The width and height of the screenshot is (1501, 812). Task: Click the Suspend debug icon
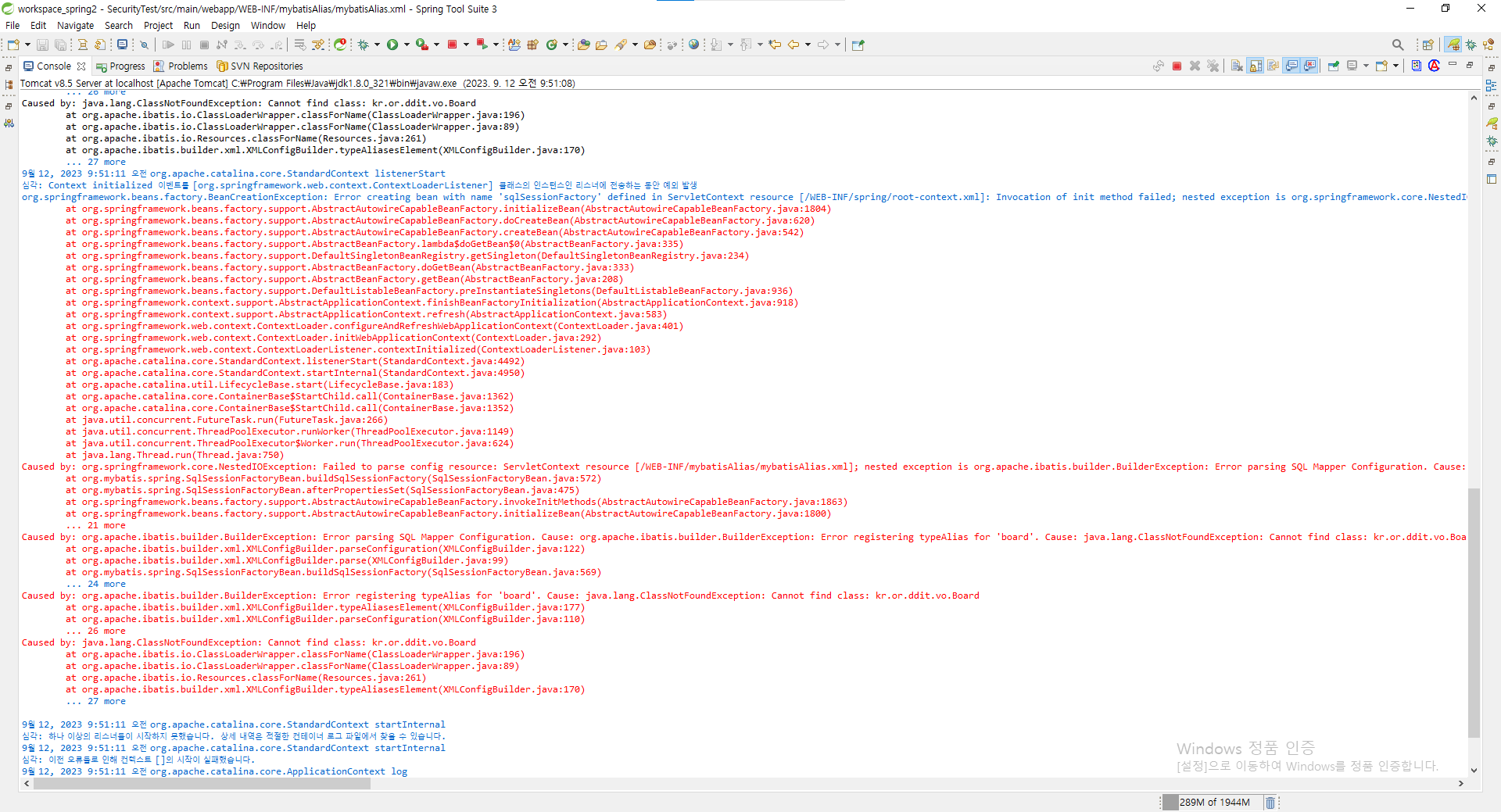coord(186,45)
